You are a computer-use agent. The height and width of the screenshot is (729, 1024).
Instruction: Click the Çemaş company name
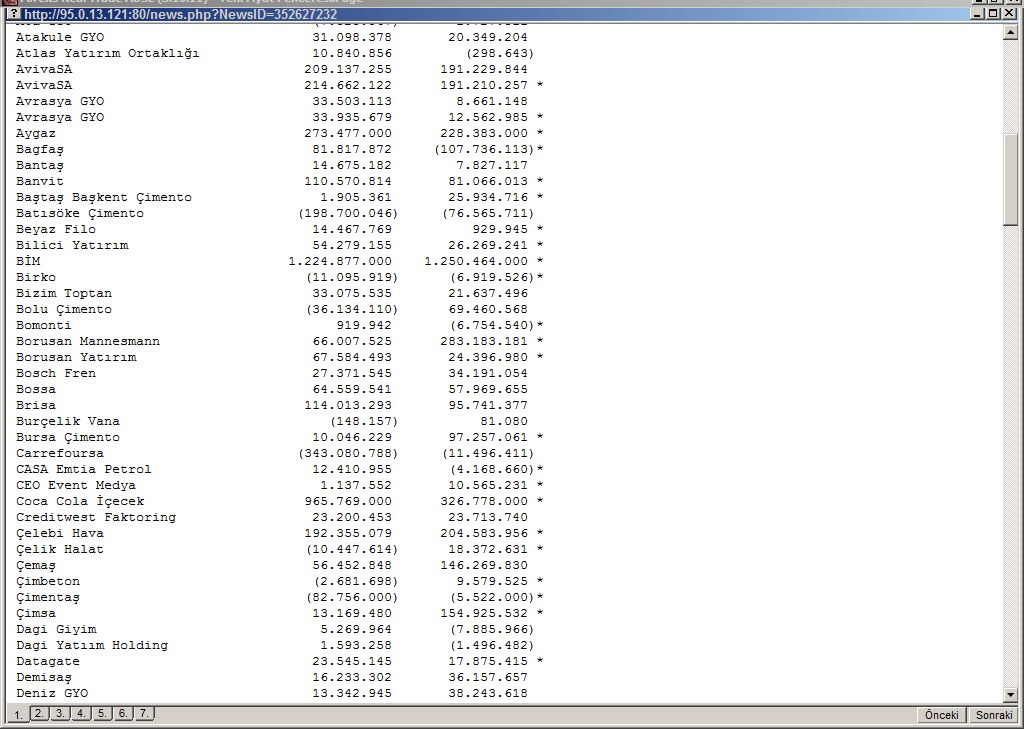[36, 566]
